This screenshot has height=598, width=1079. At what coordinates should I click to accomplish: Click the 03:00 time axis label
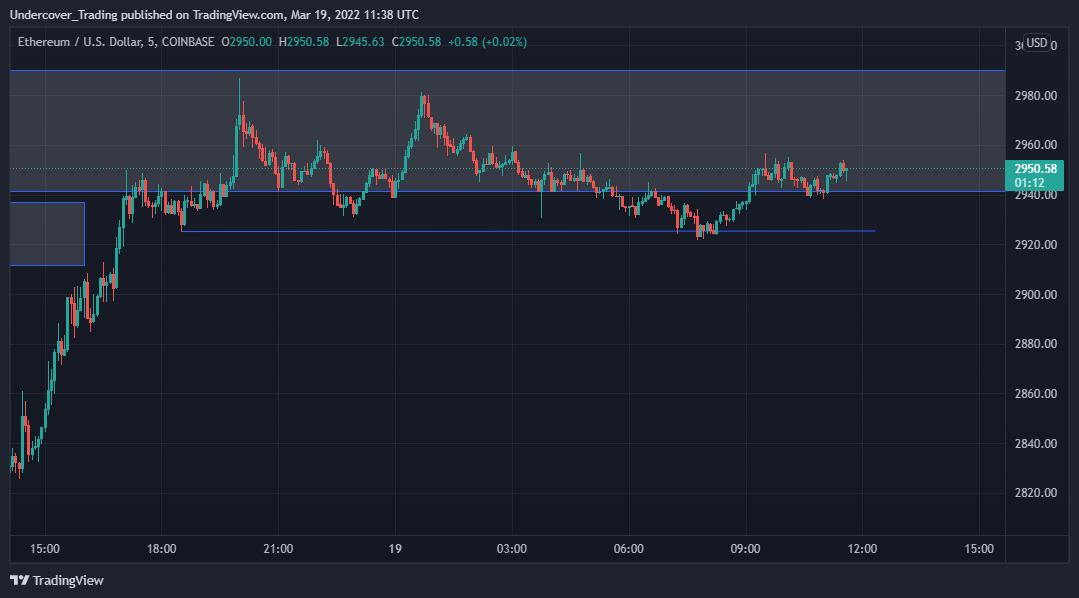[511, 549]
